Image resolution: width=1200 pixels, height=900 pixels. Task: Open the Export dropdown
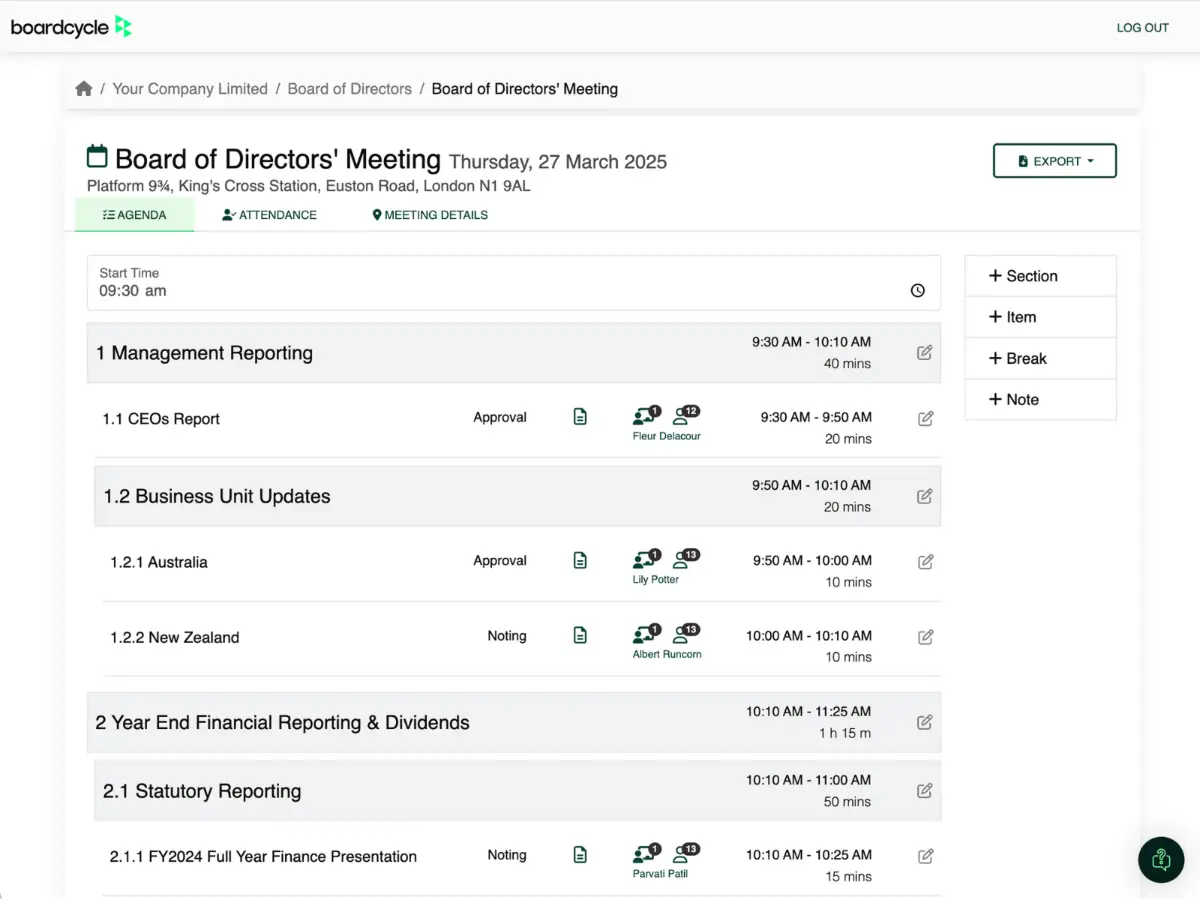pyautogui.click(x=1054, y=161)
